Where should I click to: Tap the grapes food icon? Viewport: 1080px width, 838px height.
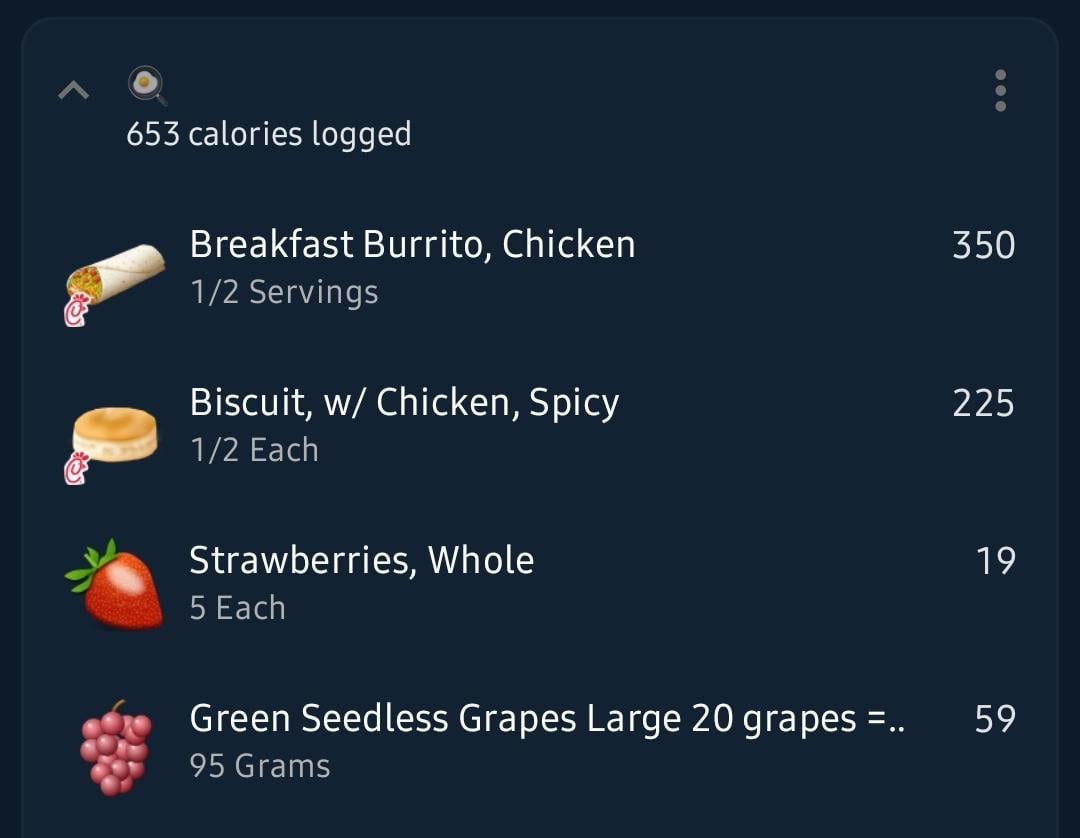coord(116,748)
